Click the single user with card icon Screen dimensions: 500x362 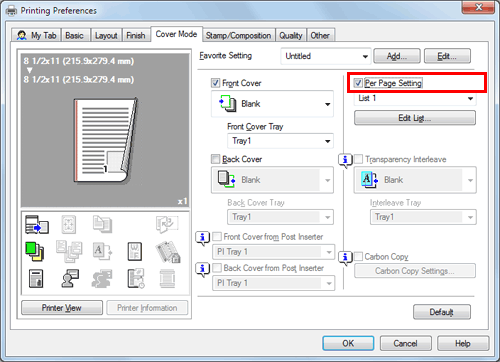[70, 279]
